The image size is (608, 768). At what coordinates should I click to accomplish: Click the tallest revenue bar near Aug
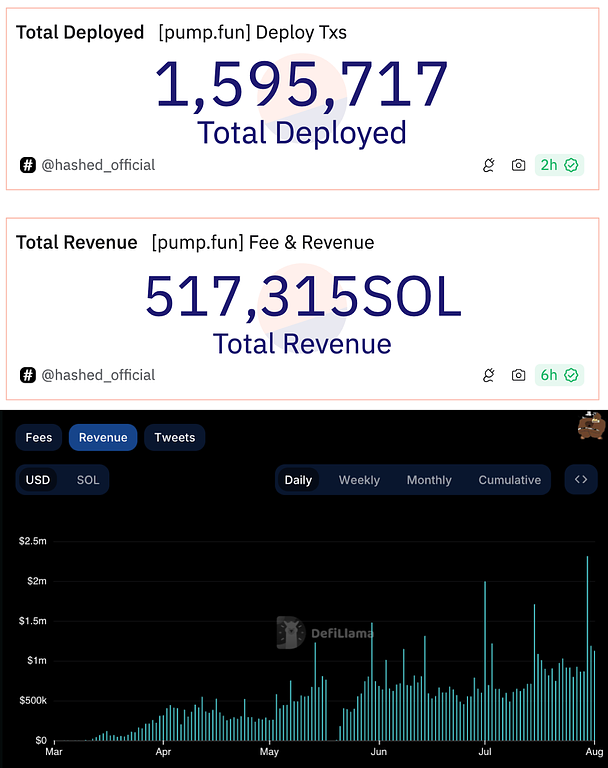587,648
